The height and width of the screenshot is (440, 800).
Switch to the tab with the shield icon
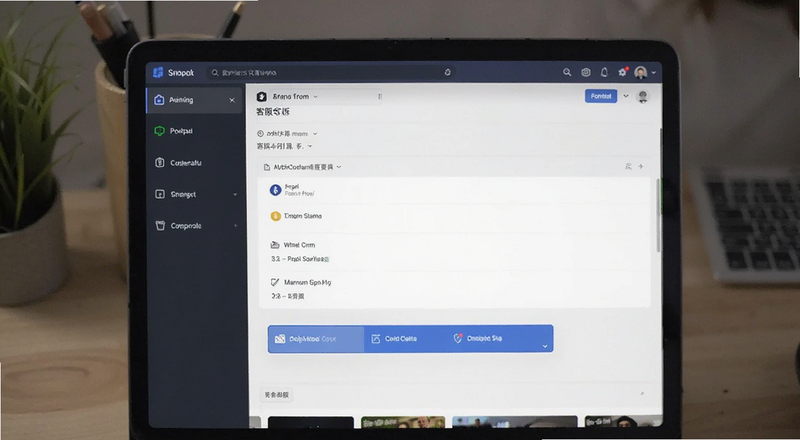coord(478,338)
